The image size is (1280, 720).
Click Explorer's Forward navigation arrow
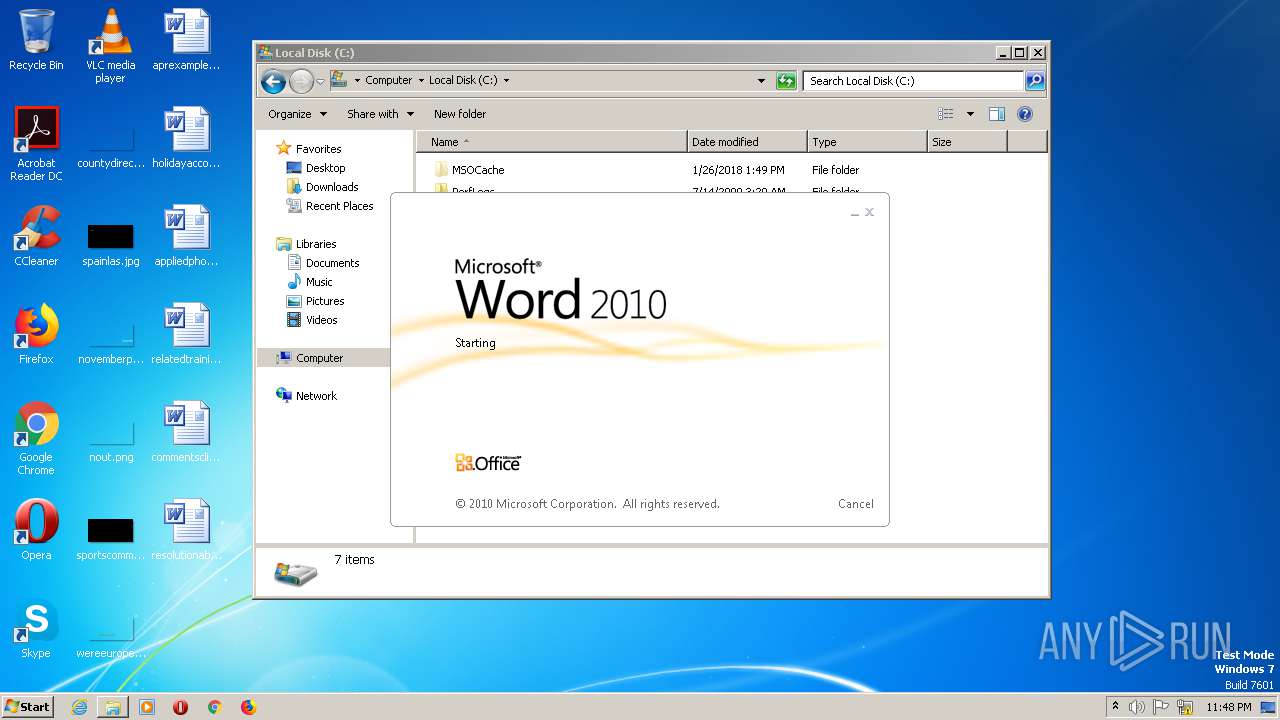301,81
